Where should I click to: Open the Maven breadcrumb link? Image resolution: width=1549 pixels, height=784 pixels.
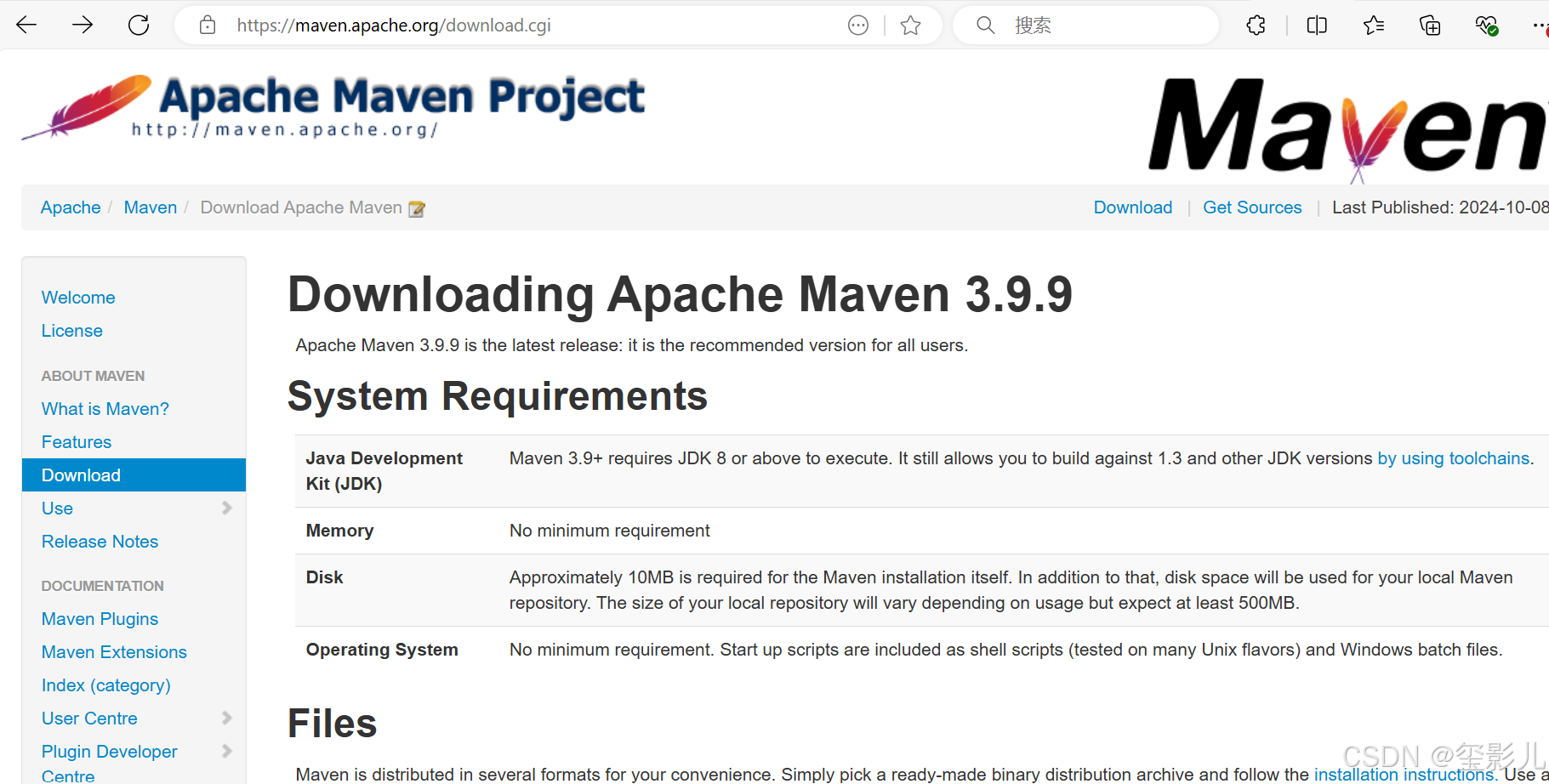tap(151, 207)
